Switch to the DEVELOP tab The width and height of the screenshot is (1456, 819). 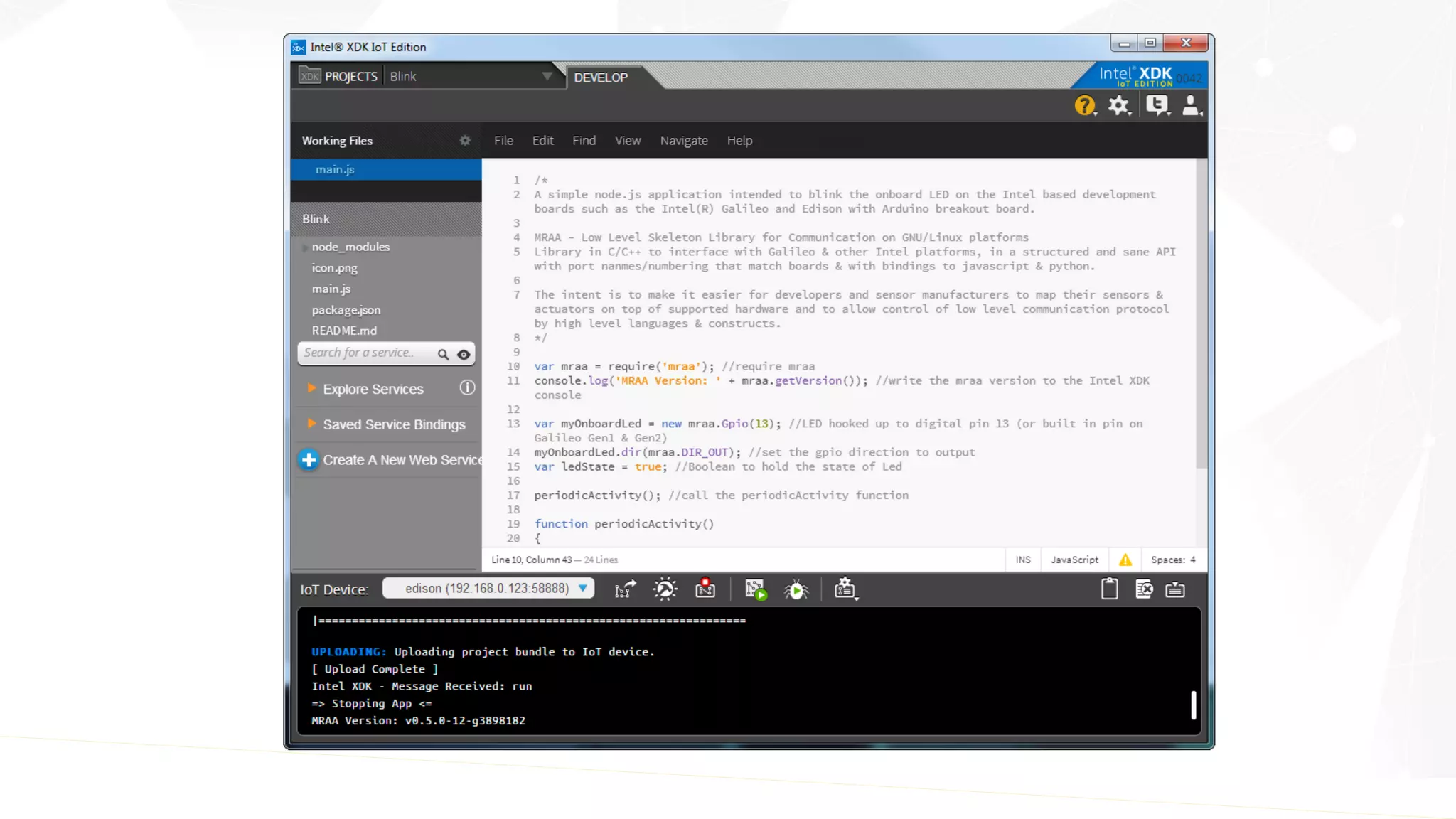point(600,77)
